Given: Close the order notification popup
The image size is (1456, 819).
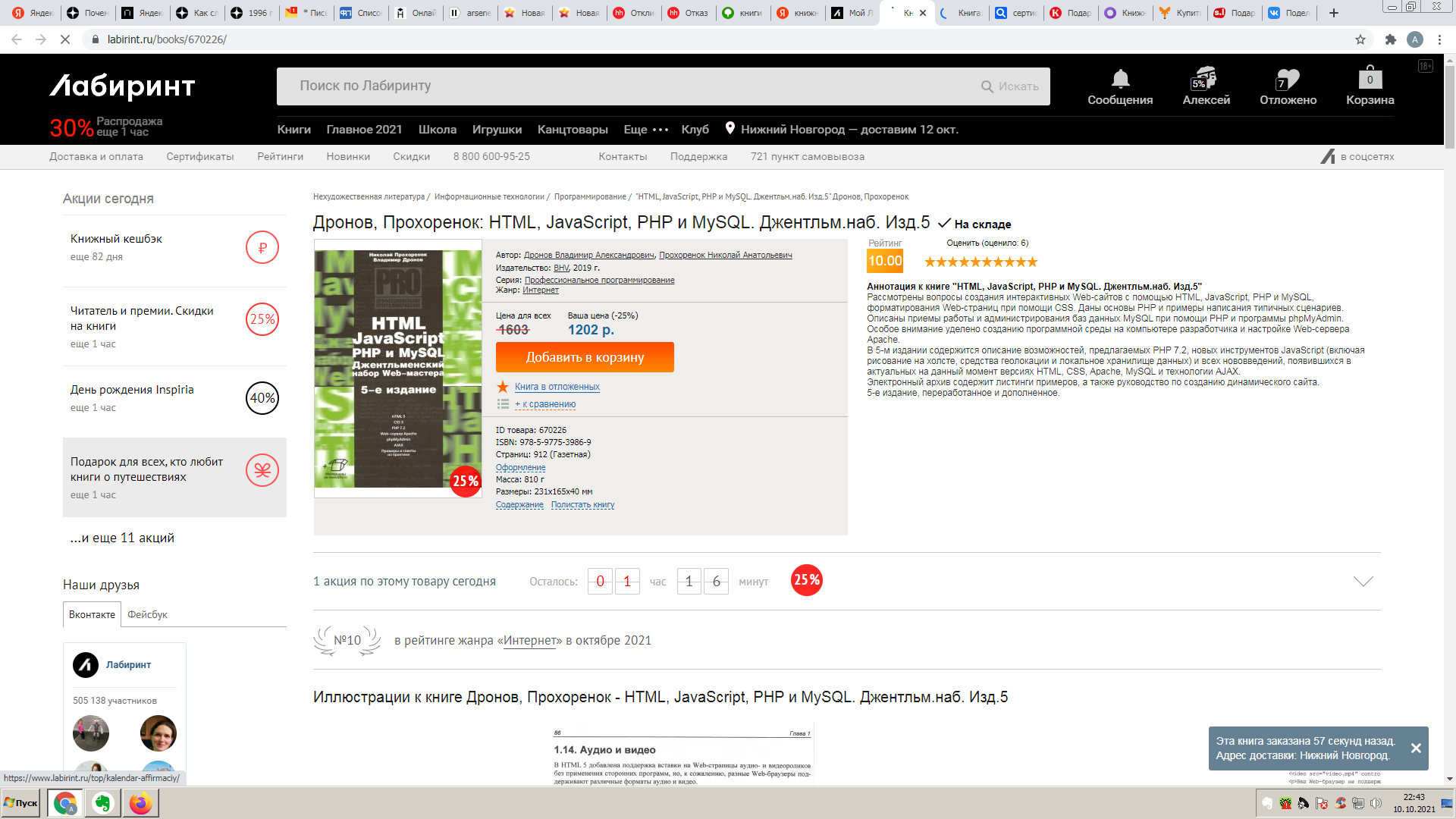Looking at the screenshot, I should click(x=1415, y=748).
